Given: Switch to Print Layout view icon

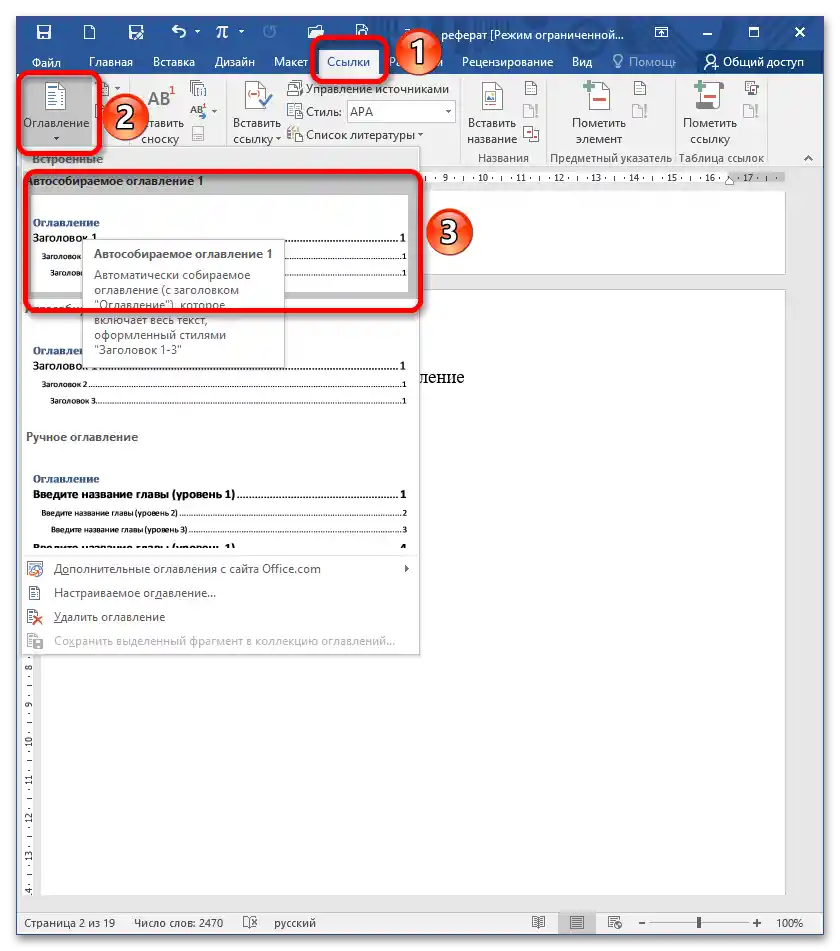Looking at the screenshot, I should (577, 922).
